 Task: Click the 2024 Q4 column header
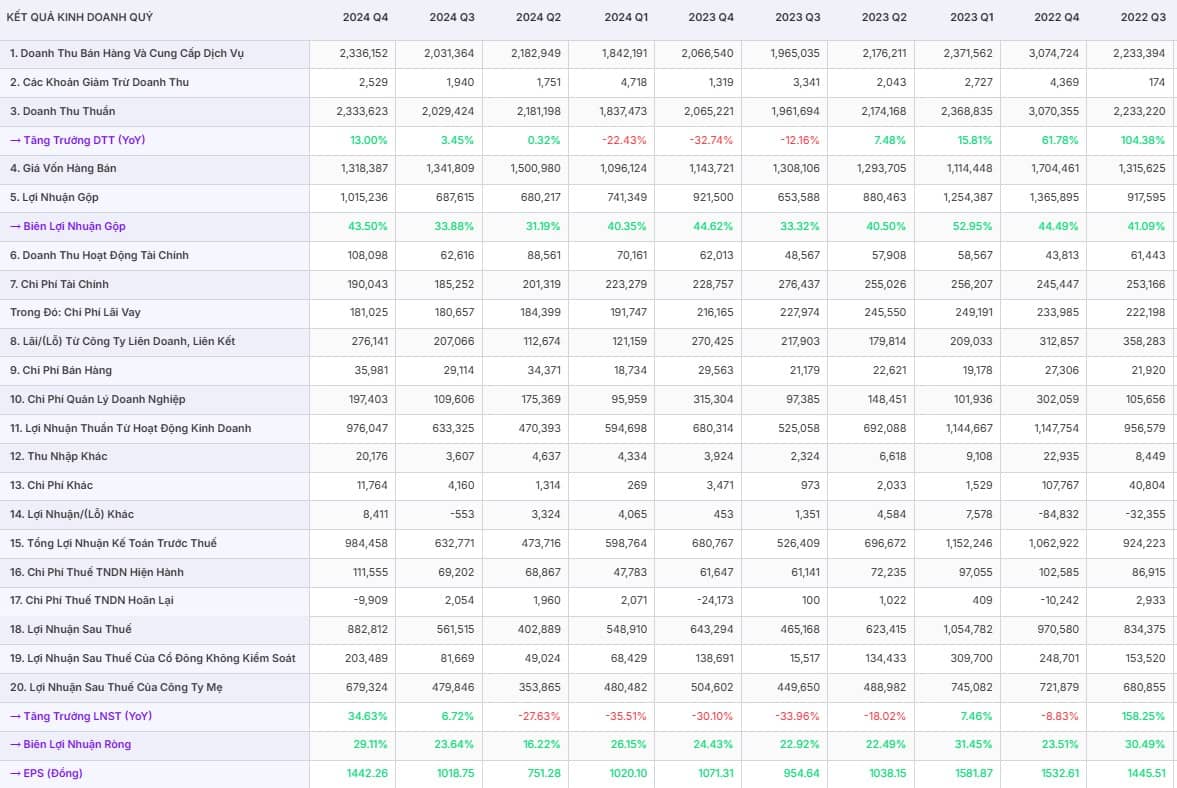pyautogui.click(x=365, y=17)
